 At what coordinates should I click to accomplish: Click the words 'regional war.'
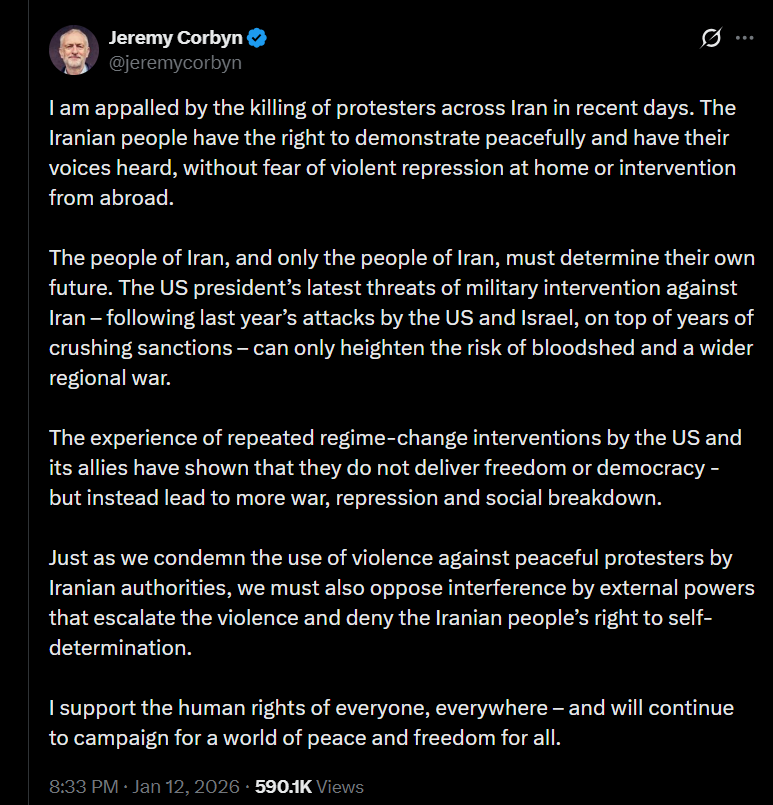coord(110,378)
